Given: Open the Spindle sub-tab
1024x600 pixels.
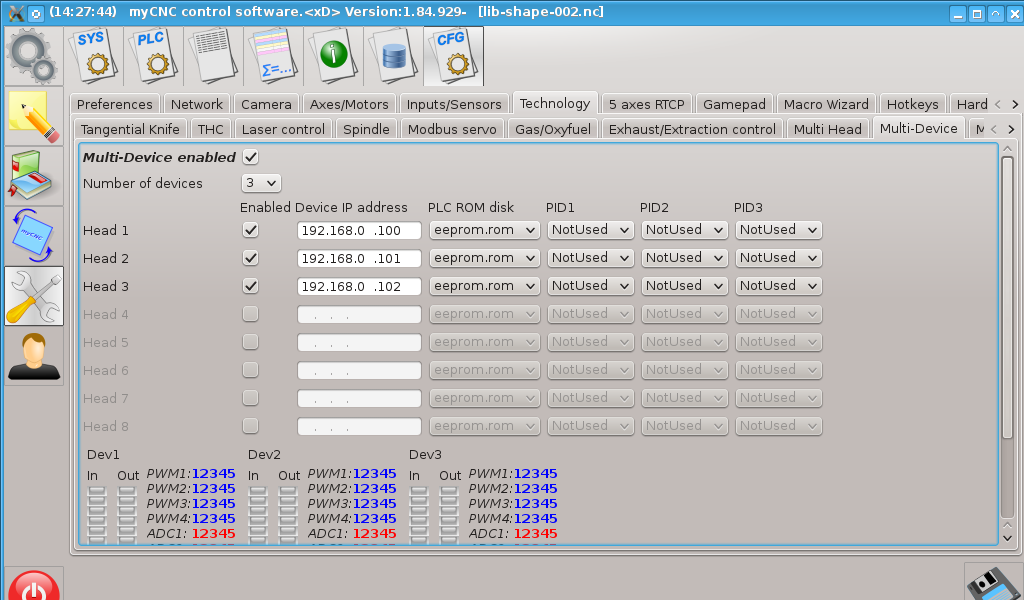Looking at the screenshot, I should click(x=366, y=129).
